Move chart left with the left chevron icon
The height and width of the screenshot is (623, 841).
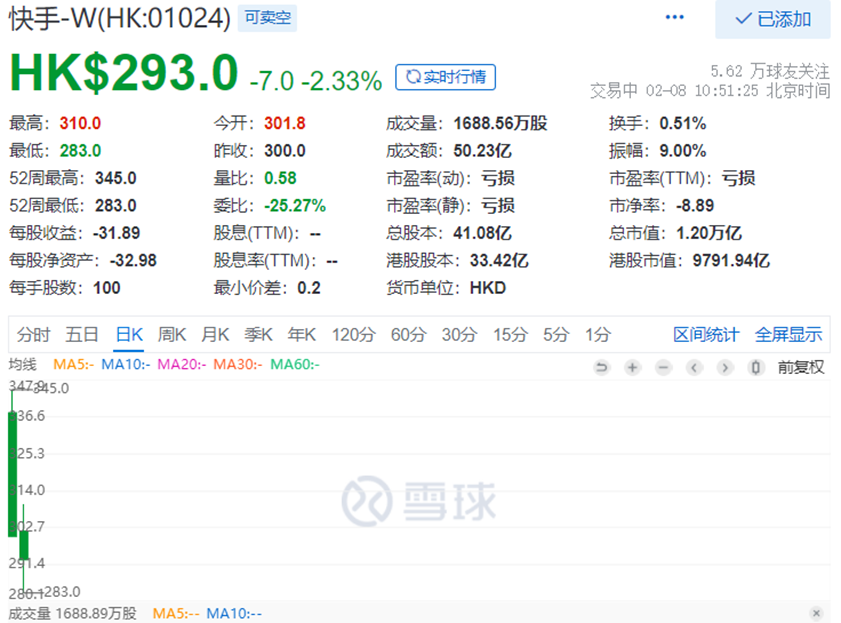point(694,367)
